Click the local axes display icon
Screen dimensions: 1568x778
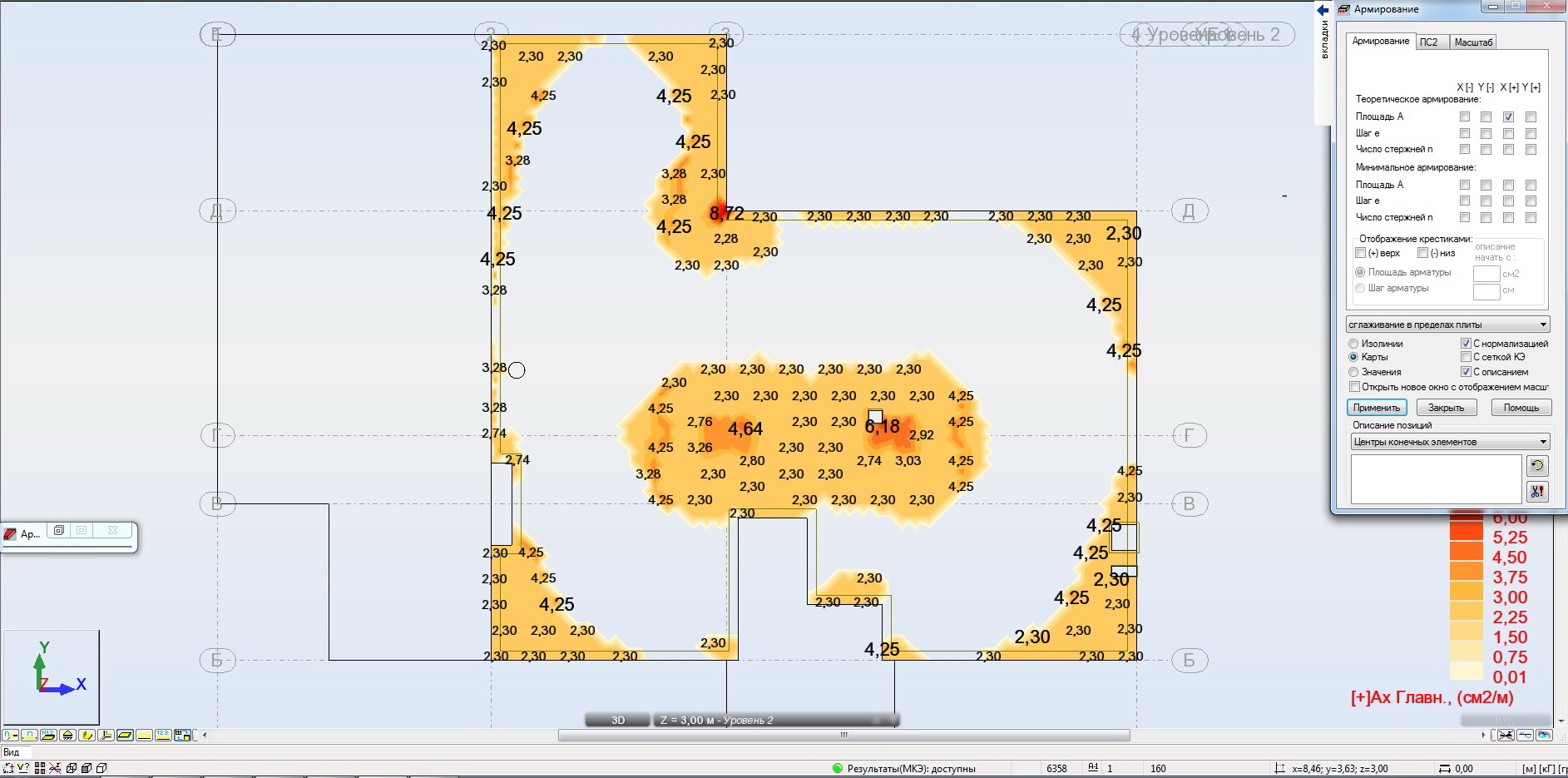tap(106, 736)
